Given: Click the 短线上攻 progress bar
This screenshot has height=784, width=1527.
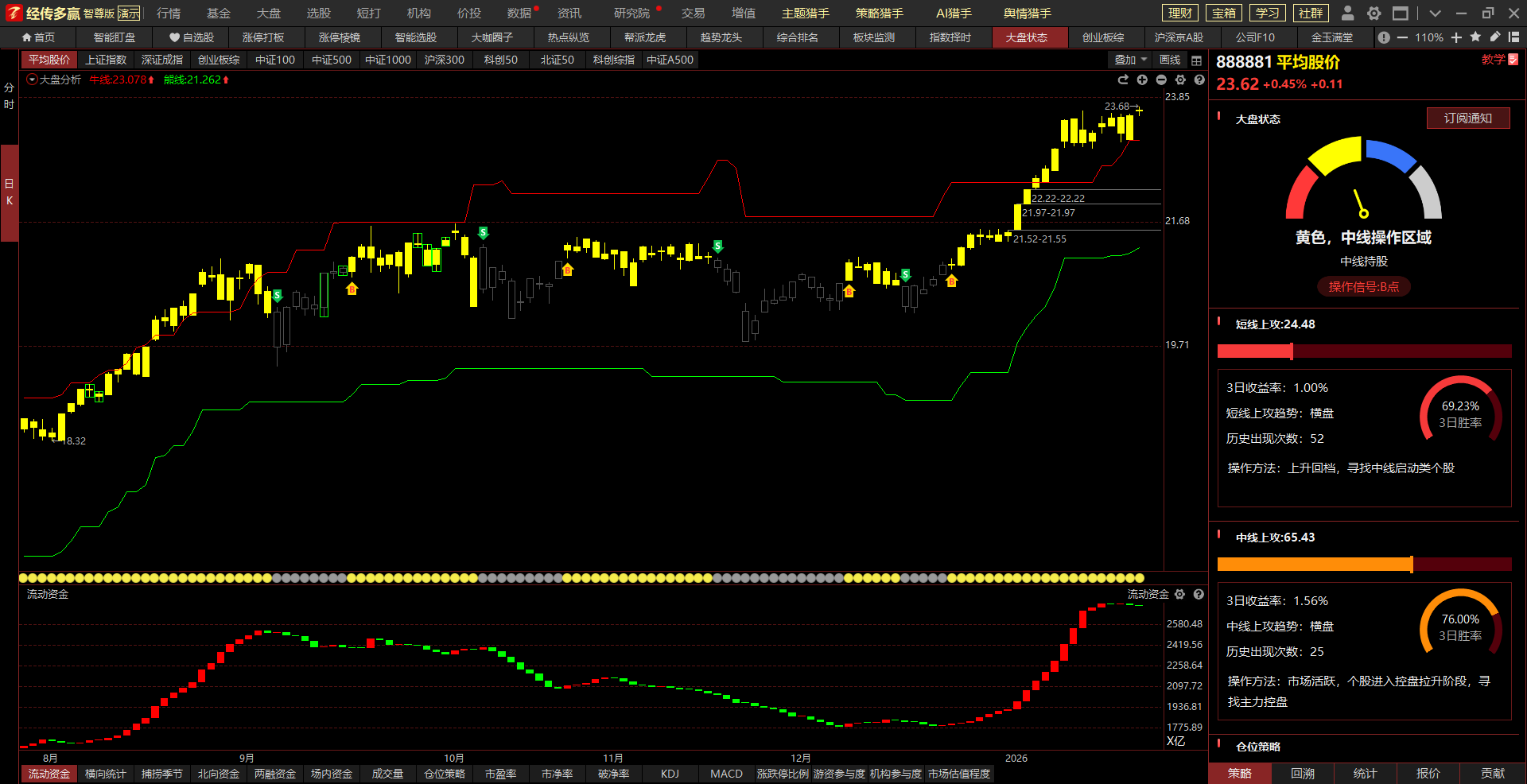Looking at the screenshot, I should click(1364, 351).
